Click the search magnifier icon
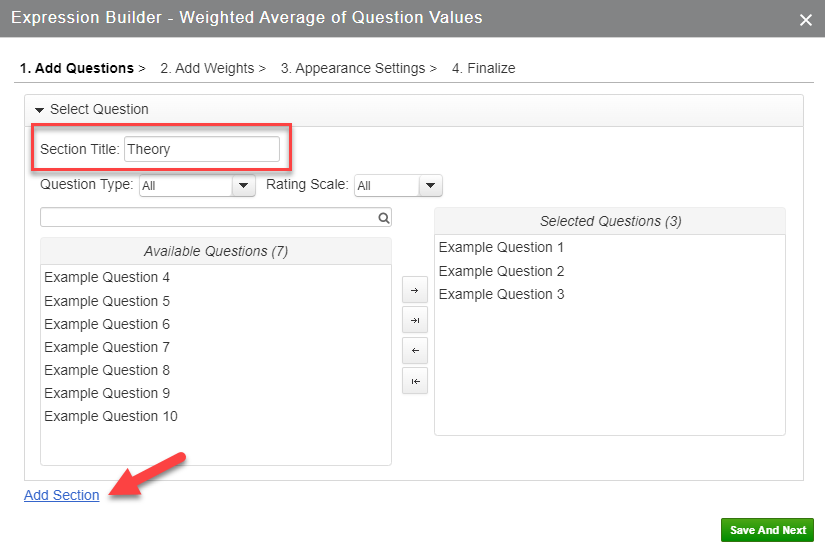The height and width of the screenshot is (556, 825). (383, 217)
